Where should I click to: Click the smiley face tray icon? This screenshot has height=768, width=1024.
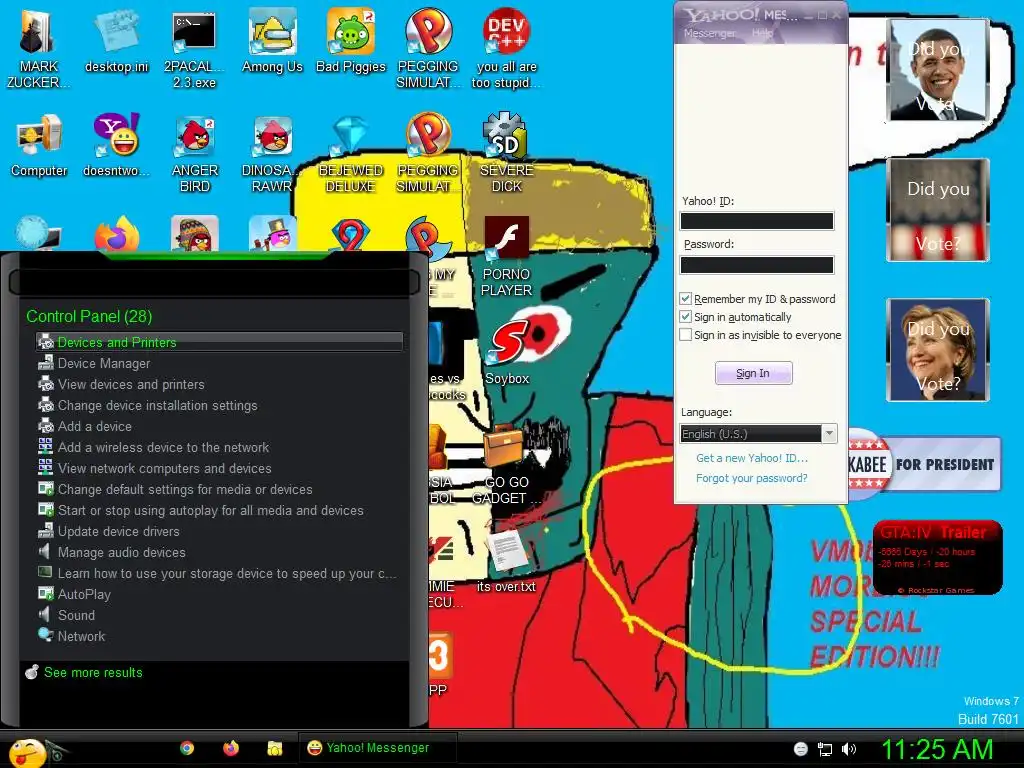[x=801, y=749]
